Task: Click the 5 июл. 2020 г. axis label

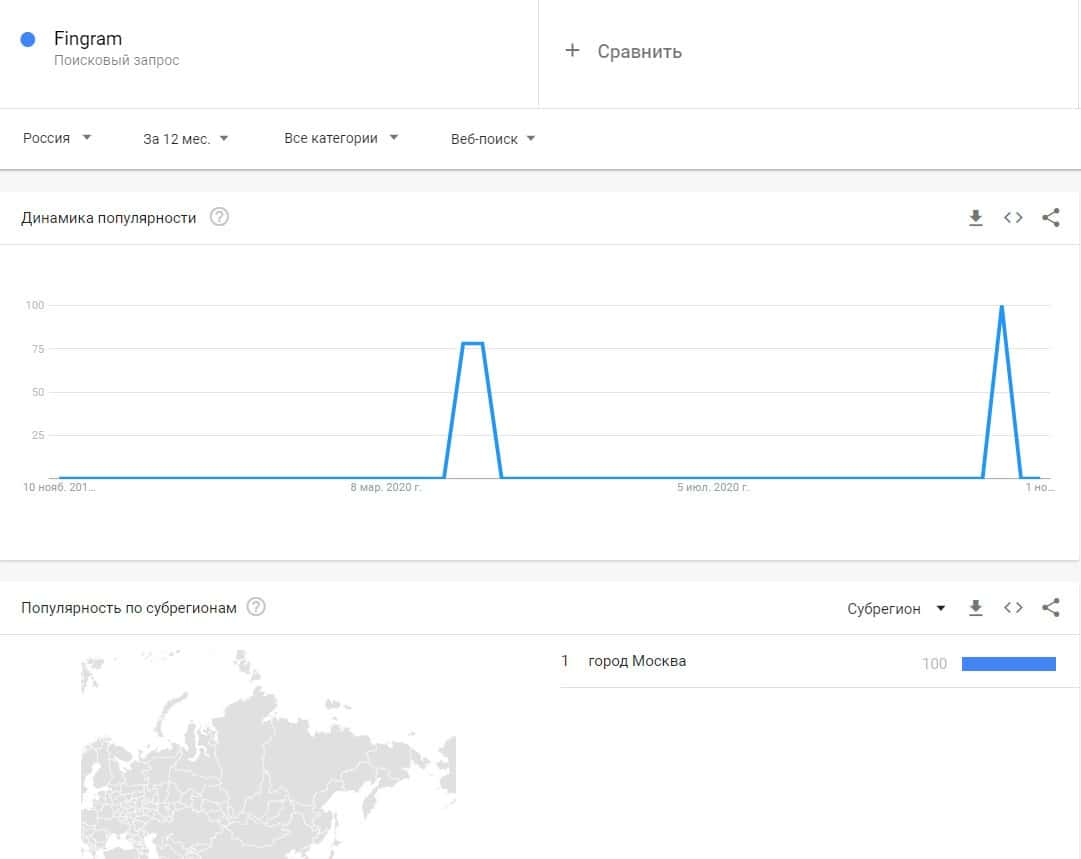Action: (713, 487)
